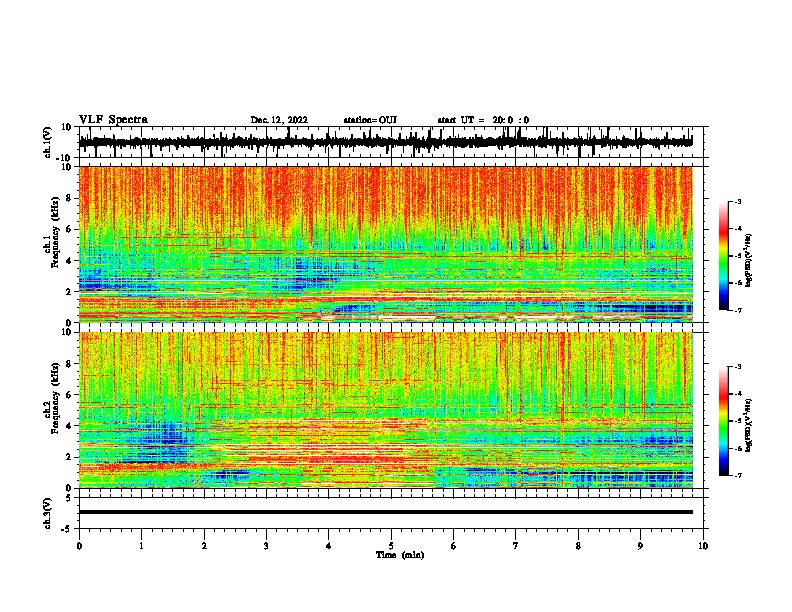This screenshot has height=612, width=792.
Task: Click time axis tick label "2"
Action: pyautogui.click(x=204, y=546)
